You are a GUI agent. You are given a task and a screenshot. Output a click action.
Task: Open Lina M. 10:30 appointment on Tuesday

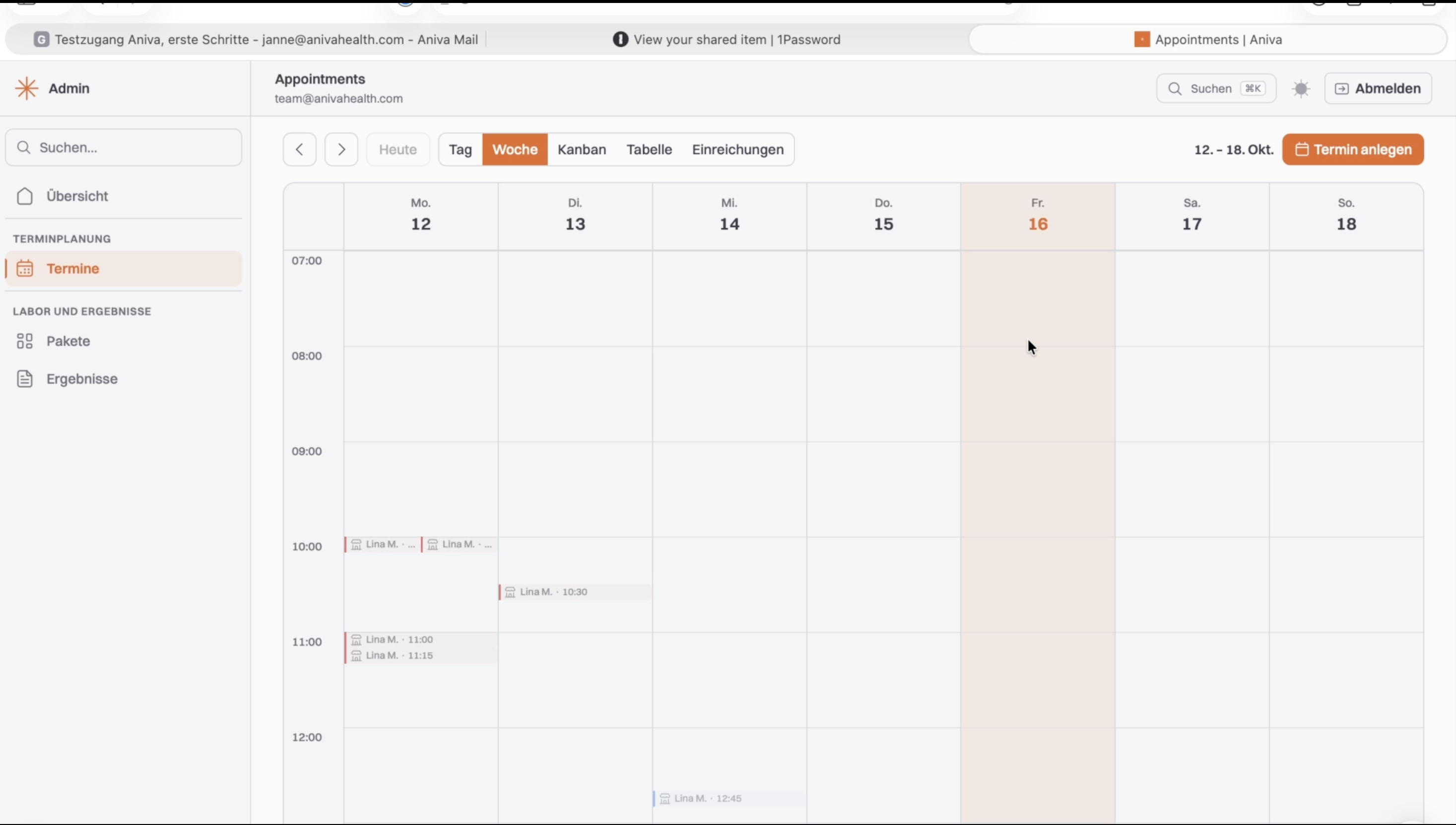[x=575, y=592]
